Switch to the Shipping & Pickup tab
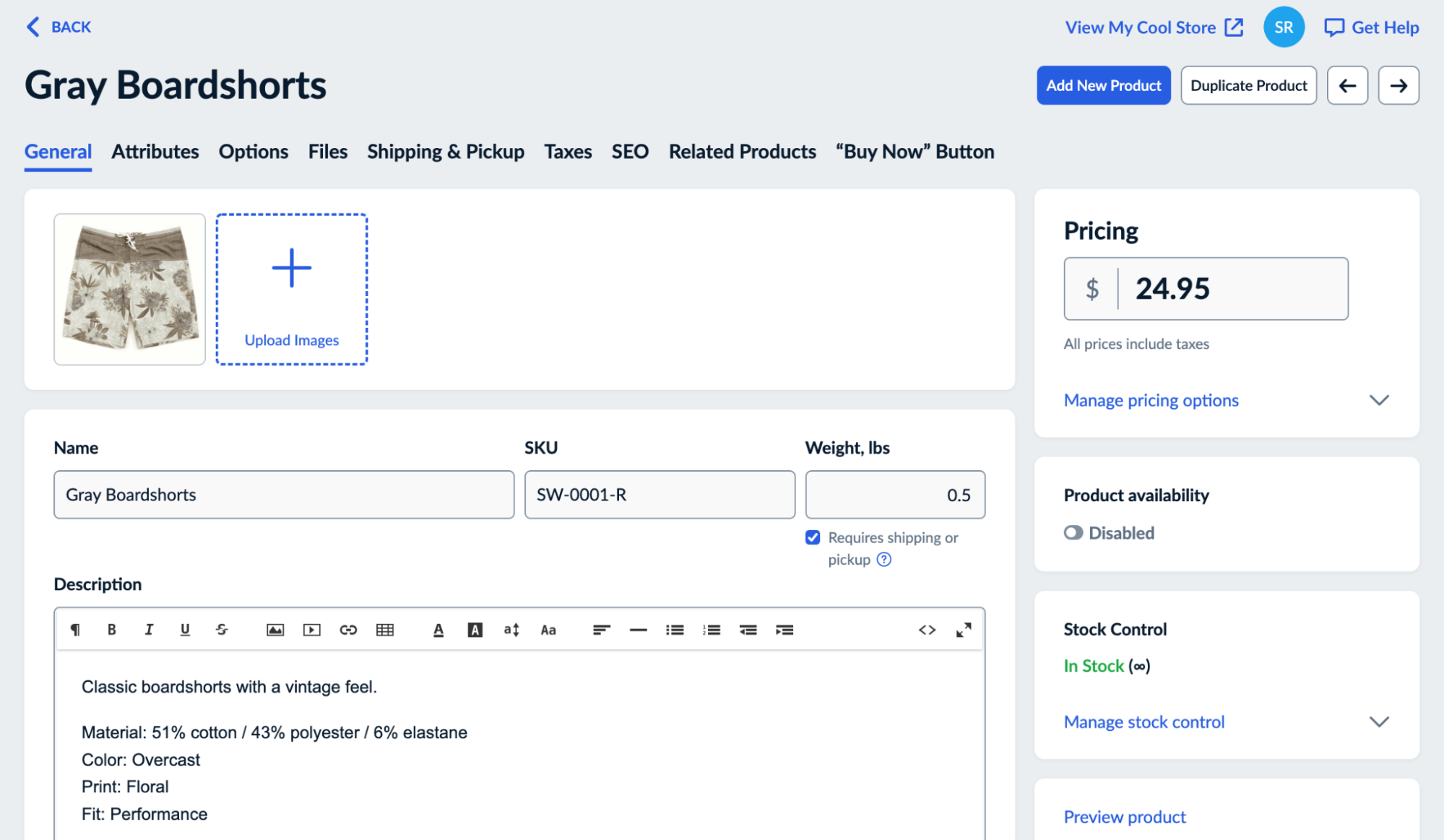The height and width of the screenshot is (840, 1444). point(445,152)
